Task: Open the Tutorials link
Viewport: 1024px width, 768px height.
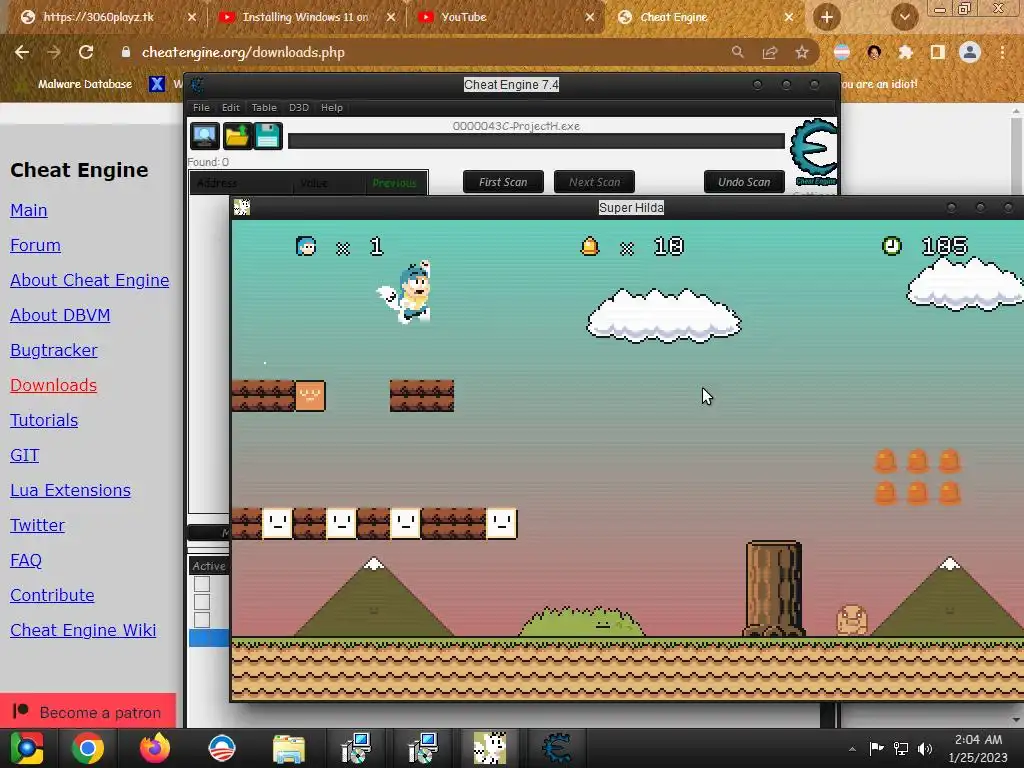Action: pos(44,420)
